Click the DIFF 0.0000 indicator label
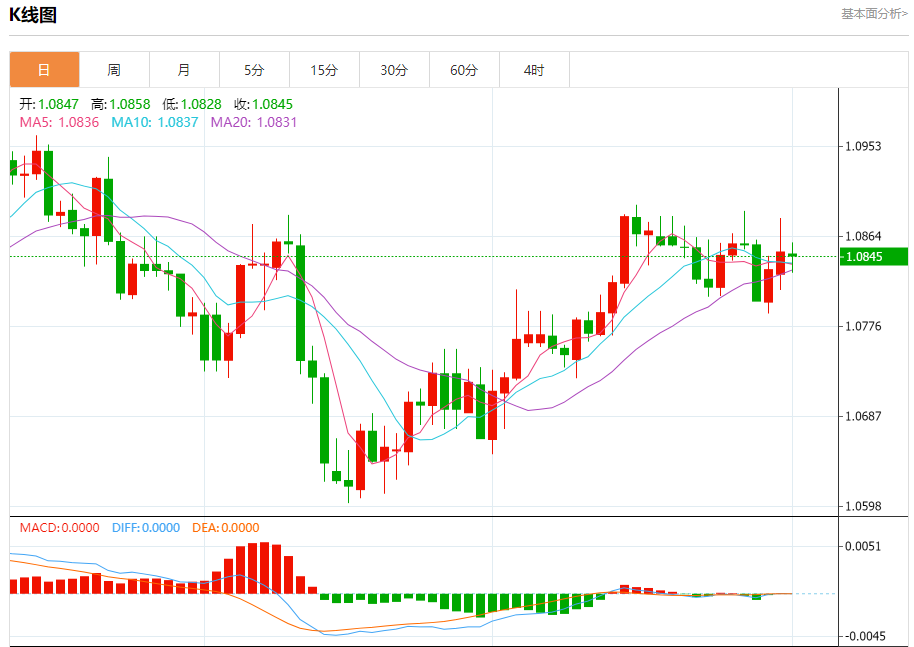 tap(146, 528)
